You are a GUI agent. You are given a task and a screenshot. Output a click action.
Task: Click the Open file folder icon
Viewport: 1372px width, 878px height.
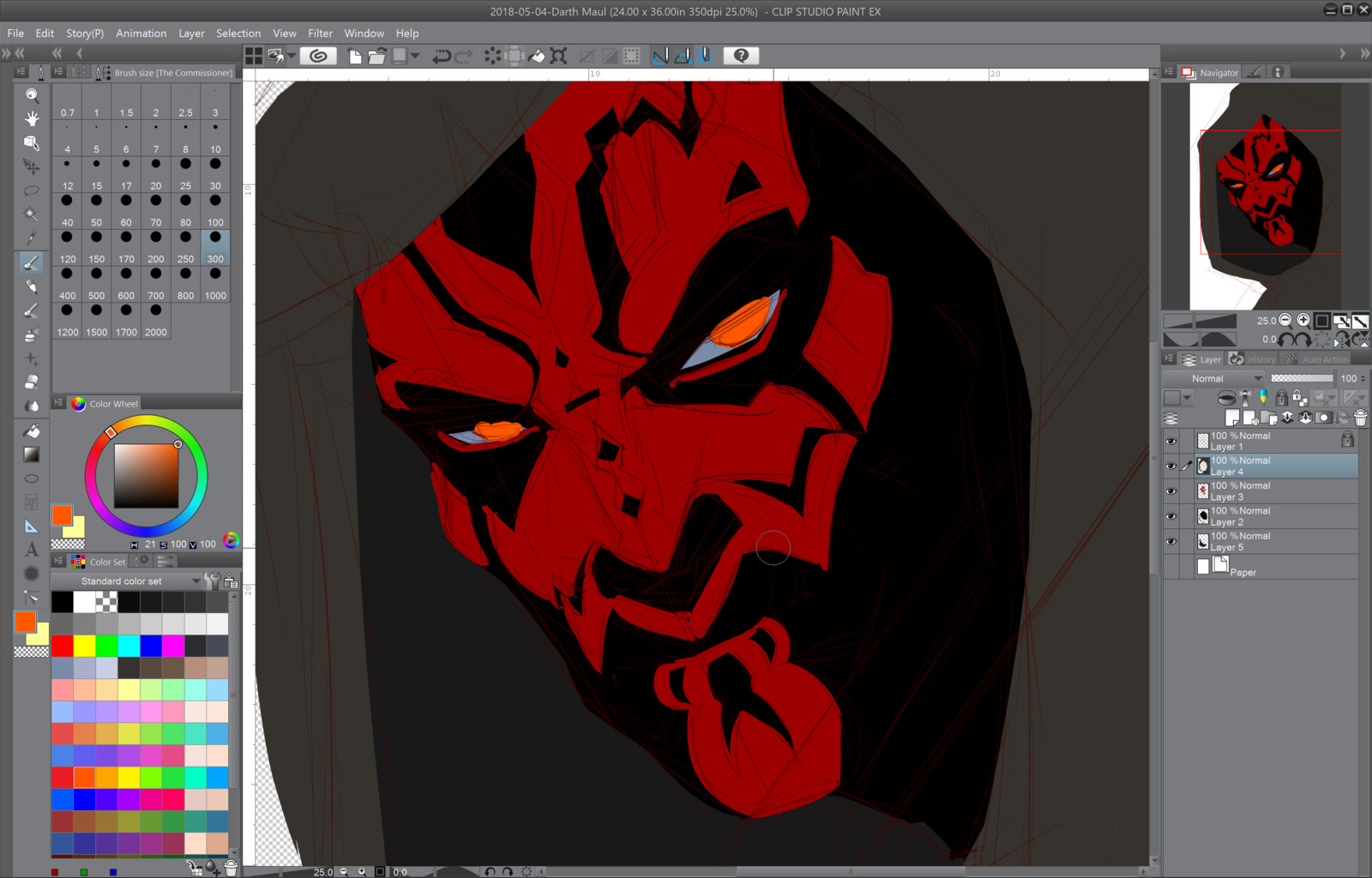tap(377, 56)
